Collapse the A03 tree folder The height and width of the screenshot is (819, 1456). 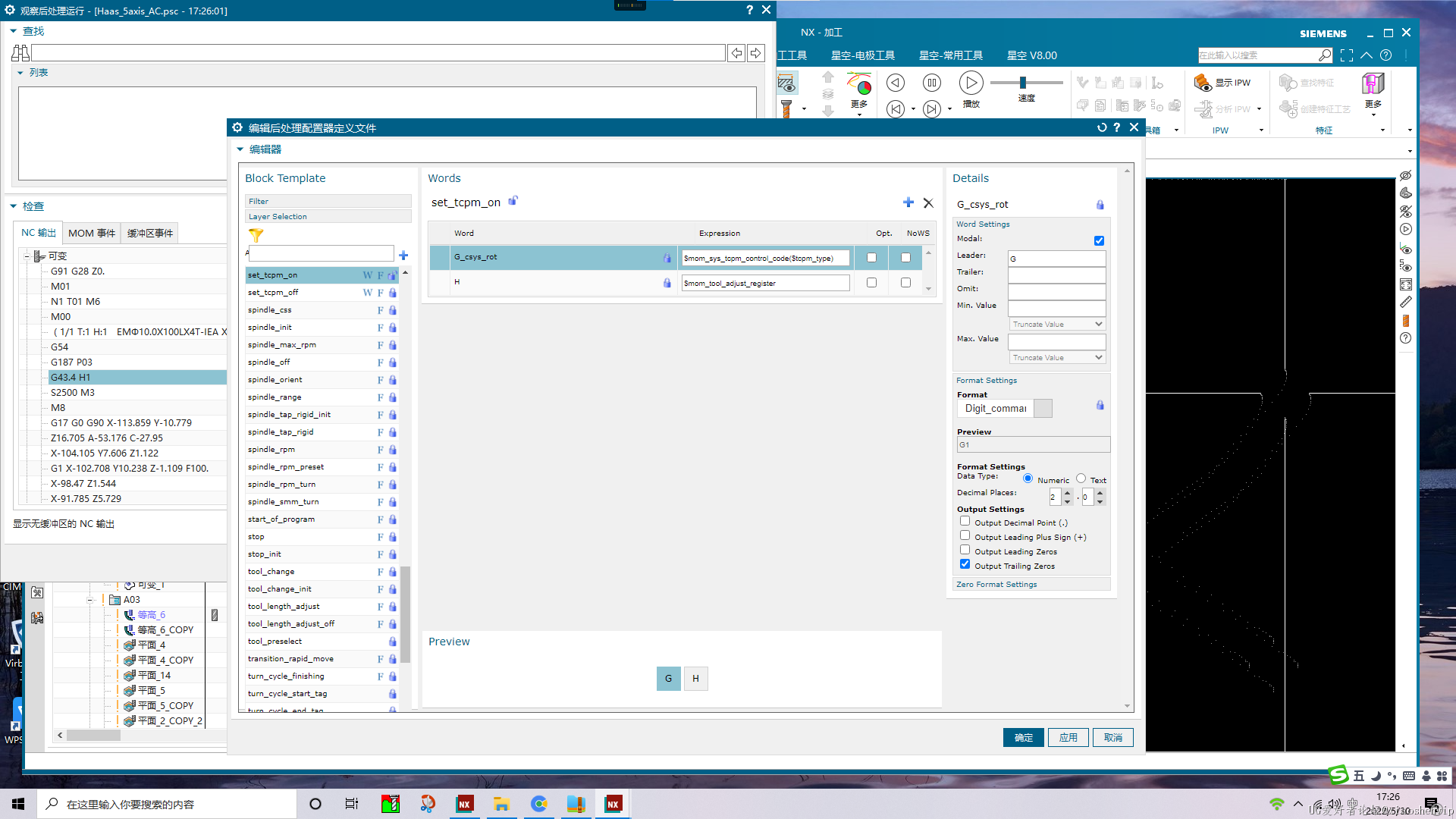point(90,600)
